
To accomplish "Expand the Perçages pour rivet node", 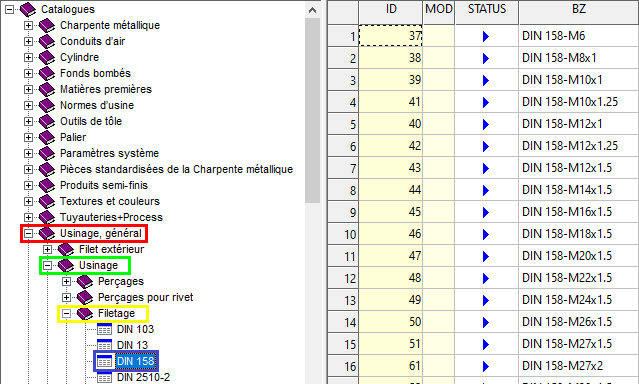I will tap(66, 298).
